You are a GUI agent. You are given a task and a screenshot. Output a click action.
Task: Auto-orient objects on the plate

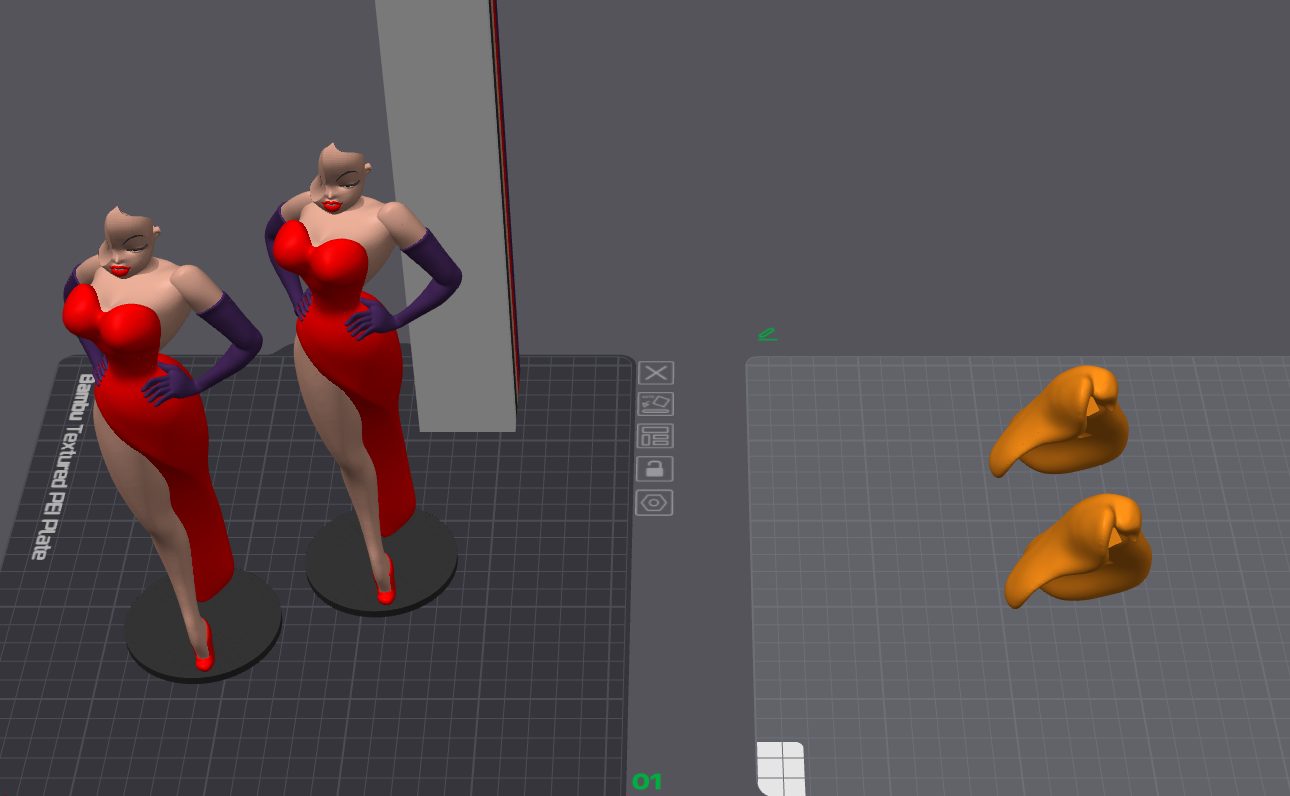pos(655,404)
